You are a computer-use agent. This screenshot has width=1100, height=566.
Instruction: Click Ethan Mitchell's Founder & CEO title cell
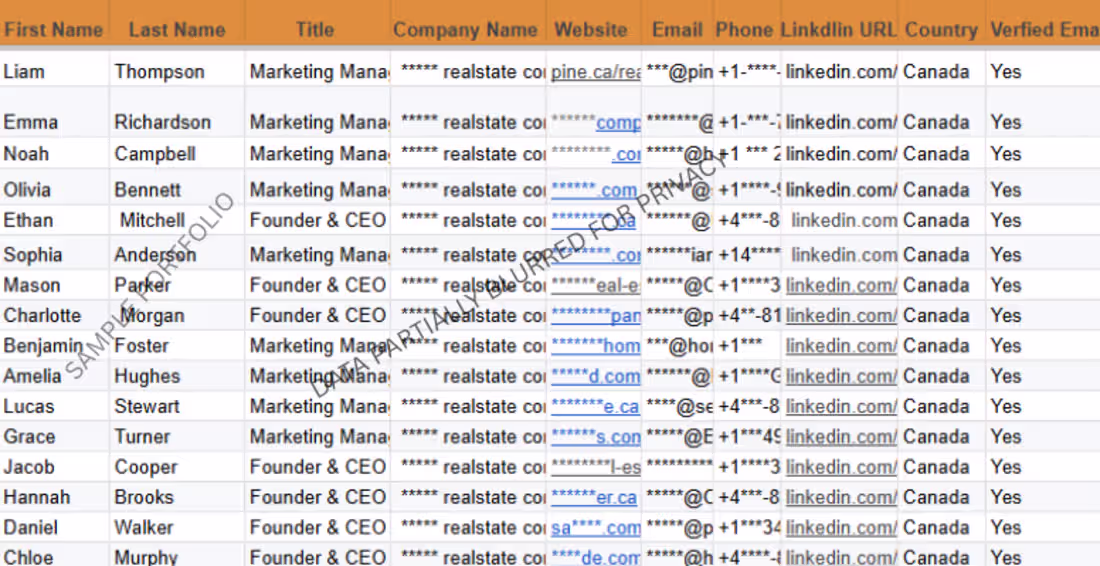318,220
